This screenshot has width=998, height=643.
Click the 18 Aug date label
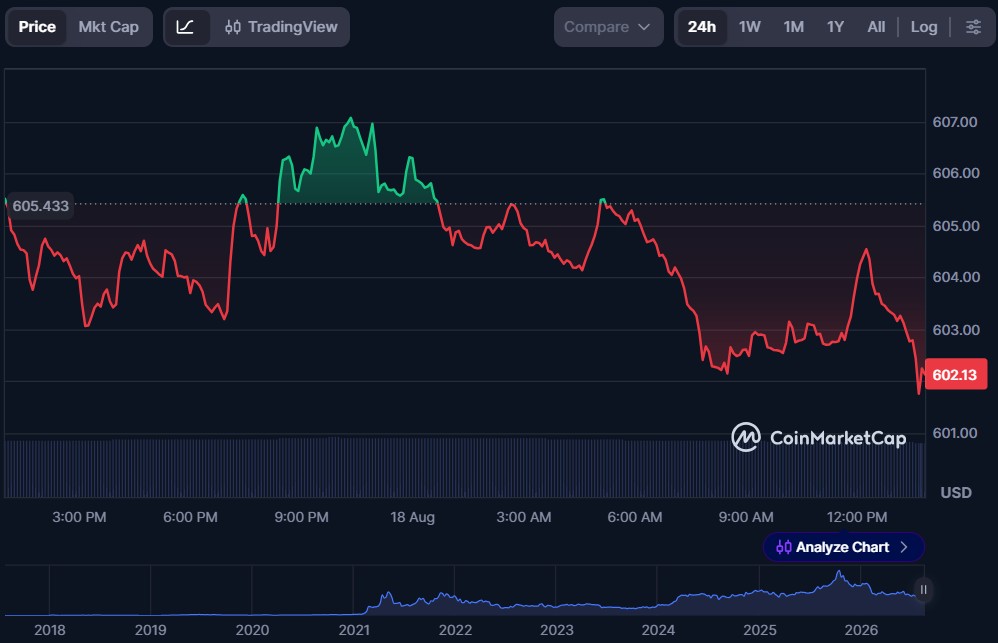(412, 517)
